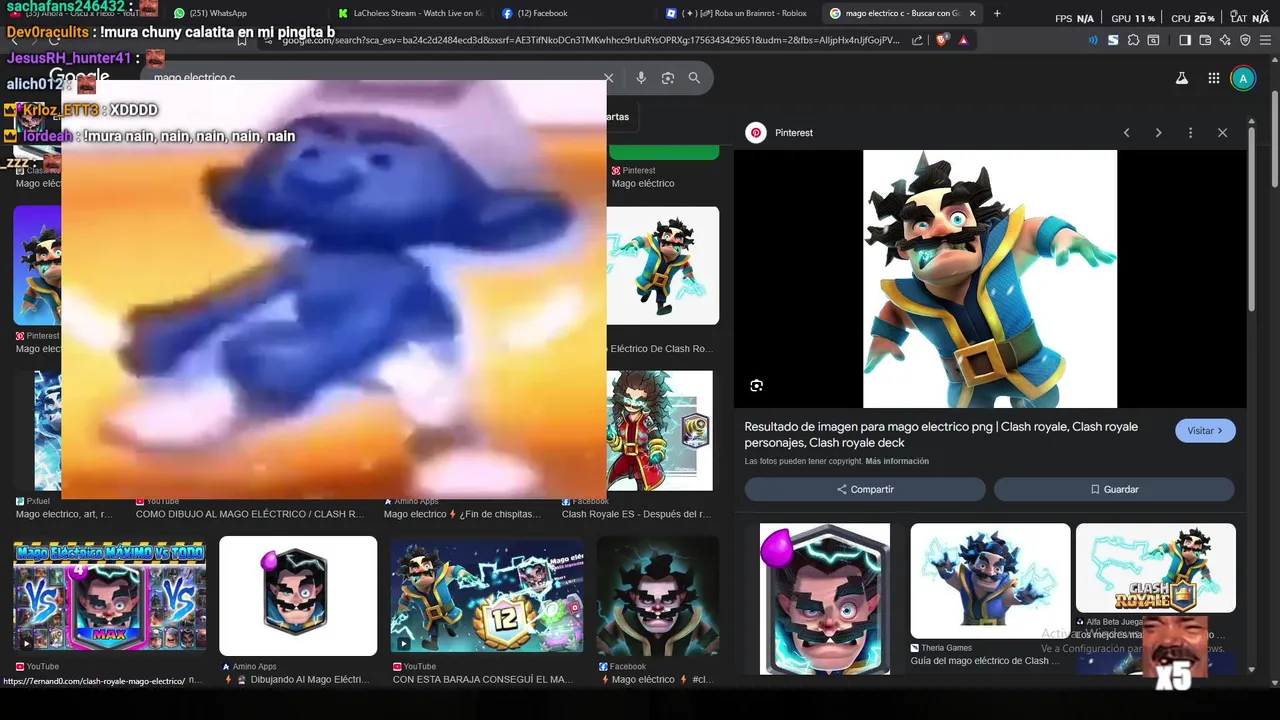
Task: Clear the Google search box text
Action: point(608,78)
